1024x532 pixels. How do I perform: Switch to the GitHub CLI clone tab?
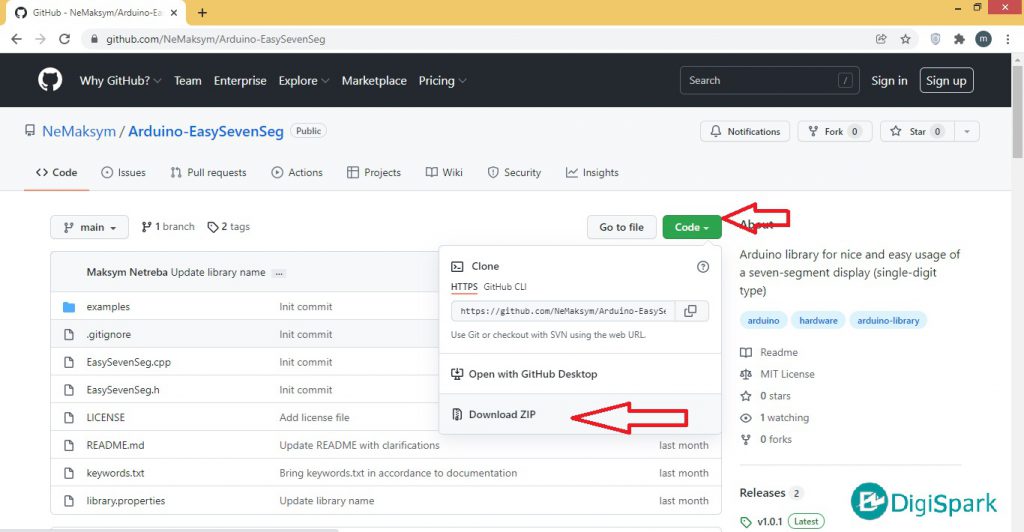click(x=505, y=287)
